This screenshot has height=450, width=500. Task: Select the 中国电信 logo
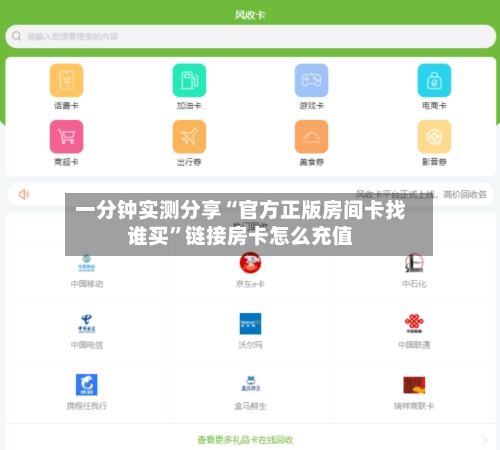(x=87, y=323)
